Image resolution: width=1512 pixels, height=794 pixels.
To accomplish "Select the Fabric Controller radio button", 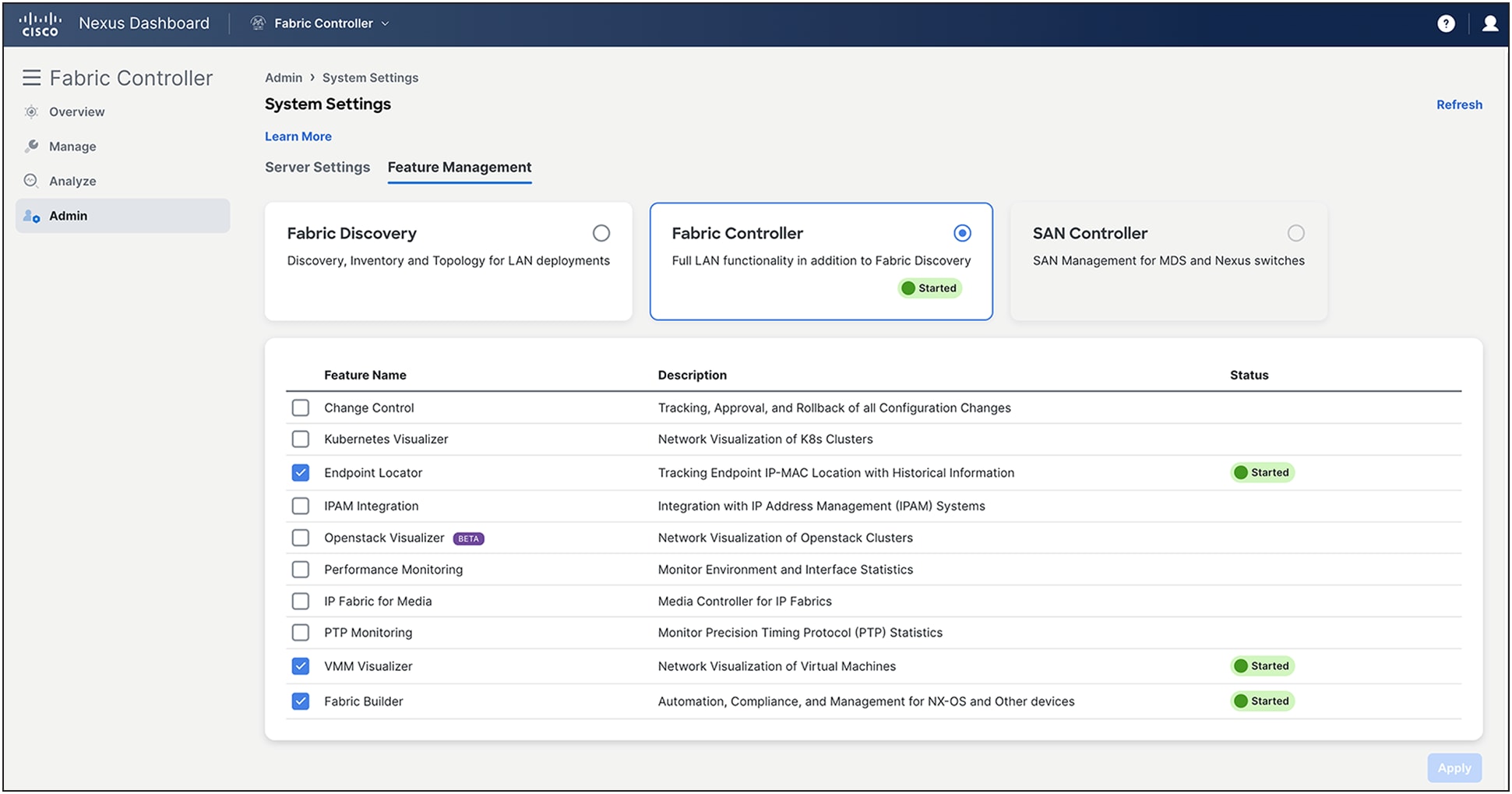I will click(x=962, y=233).
